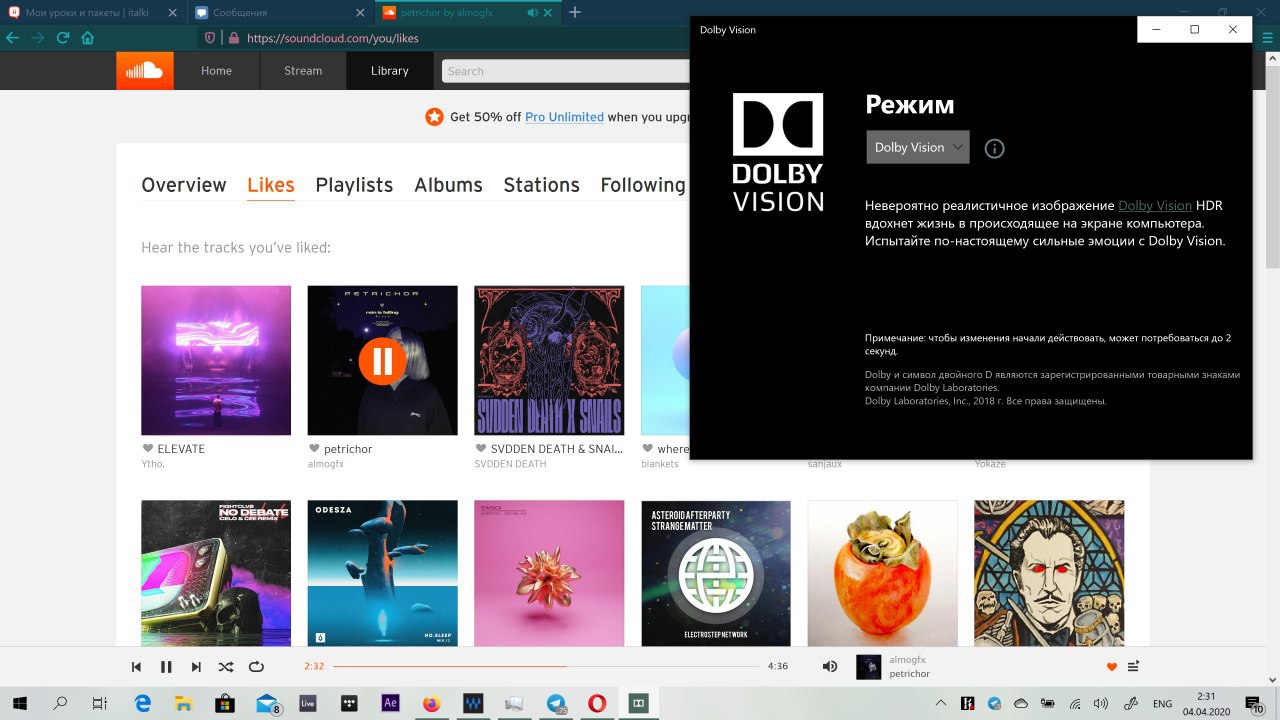Open SVDDEN DEATH X SNAILS artwork
Viewport: 1280px width, 720px height.
[549, 360]
